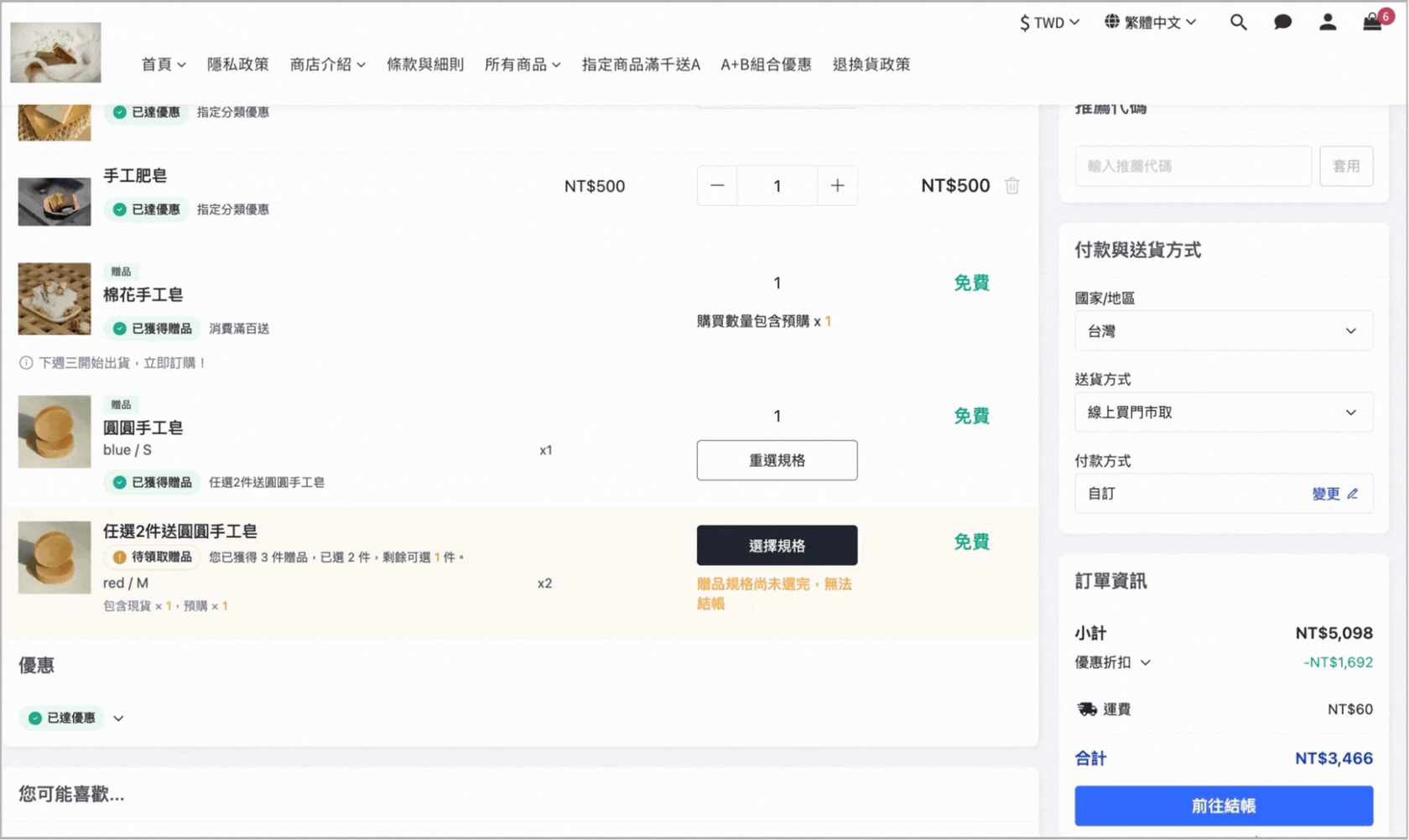Image resolution: width=1409 pixels, height=840 pixels.
Task: Expand the 所有商品 menu
Action: [x=523, y=65]
